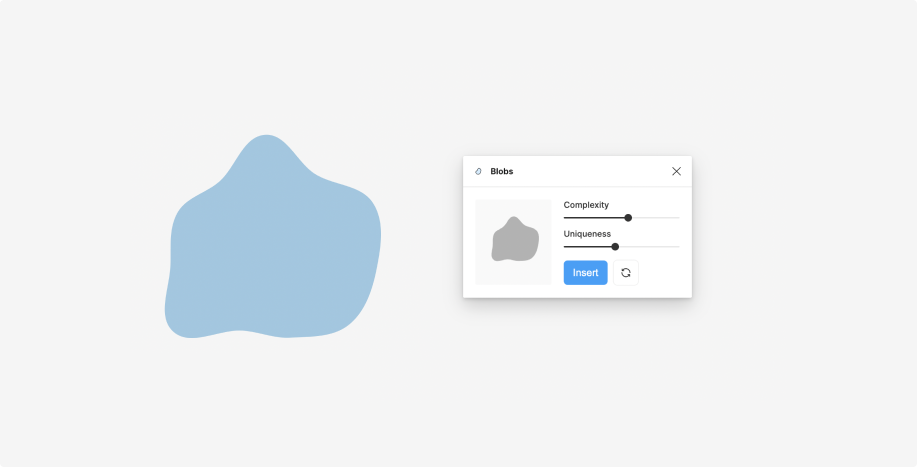Viewport: 917px width, 467px height.
Task: Click the unfilled end of Complexity track
Action: point(656,218)
